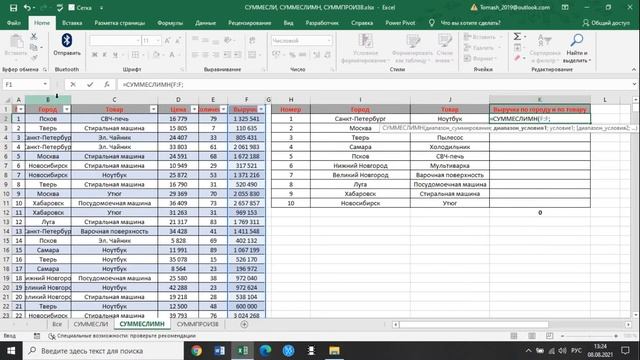
Task: Undo the last action
Action: (x=27, y=8)
